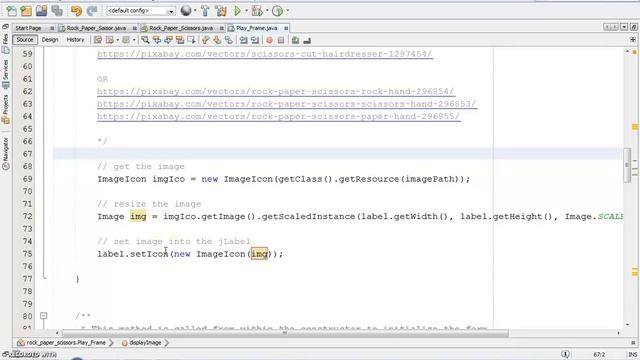Open dropdown arrow beside Profile Project
This screenshot has width=640, height=360.
[x=287, y=11]
